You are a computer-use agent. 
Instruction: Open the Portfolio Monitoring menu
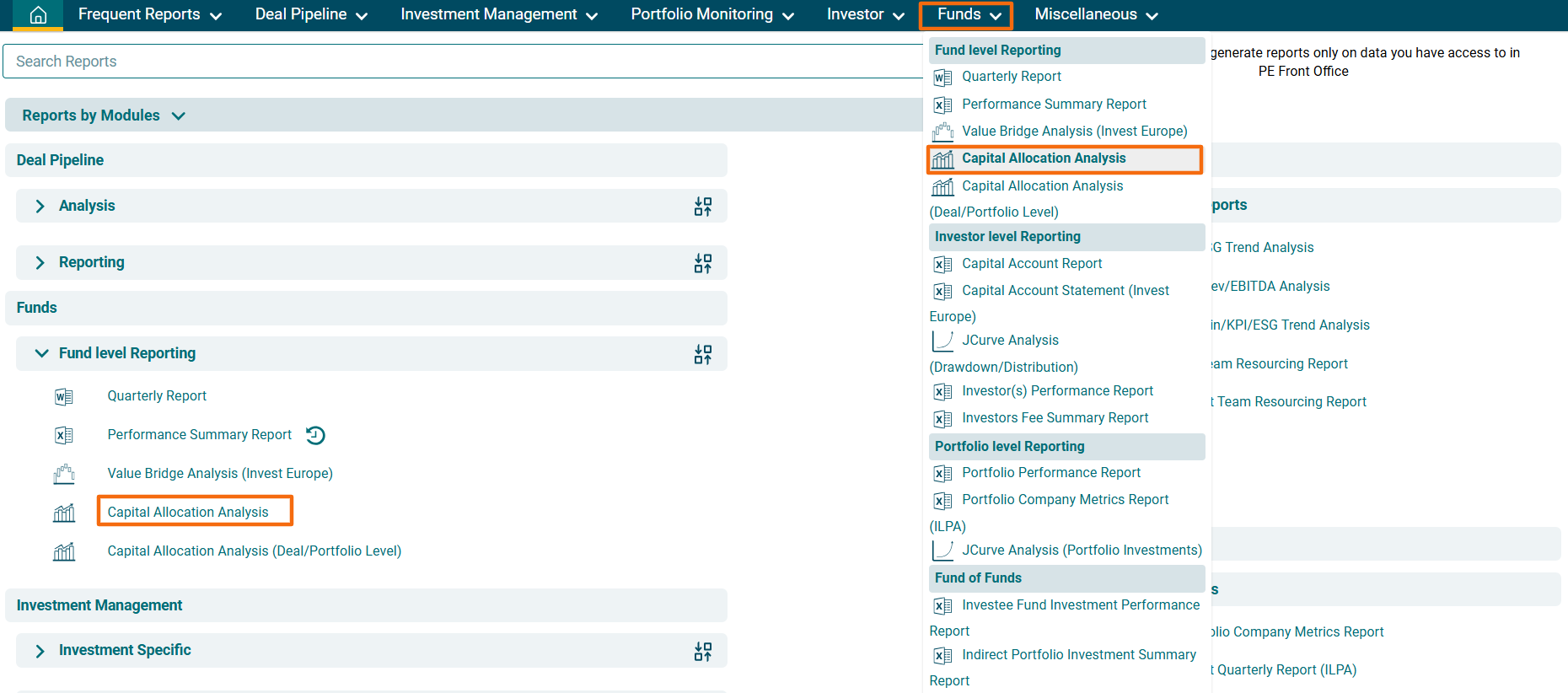712,14
